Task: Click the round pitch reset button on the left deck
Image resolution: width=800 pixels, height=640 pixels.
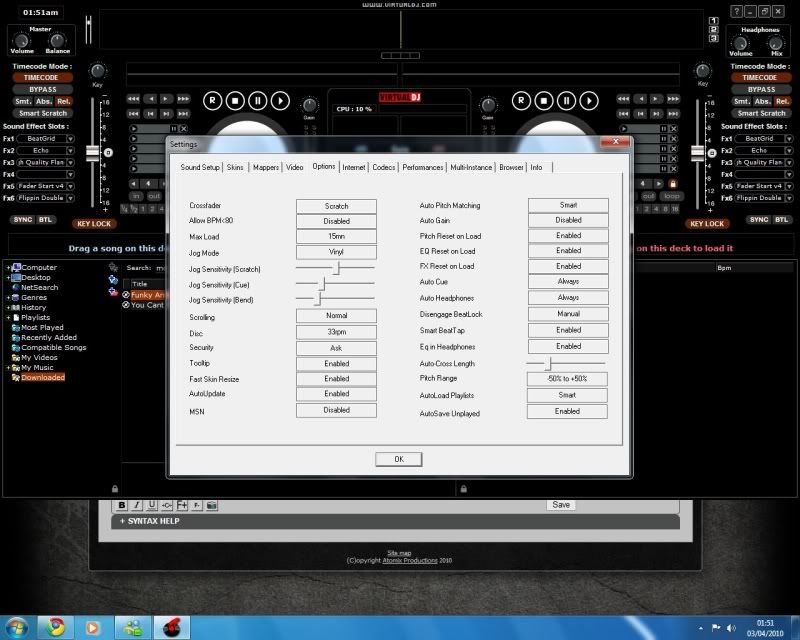Action: (108, 153)
